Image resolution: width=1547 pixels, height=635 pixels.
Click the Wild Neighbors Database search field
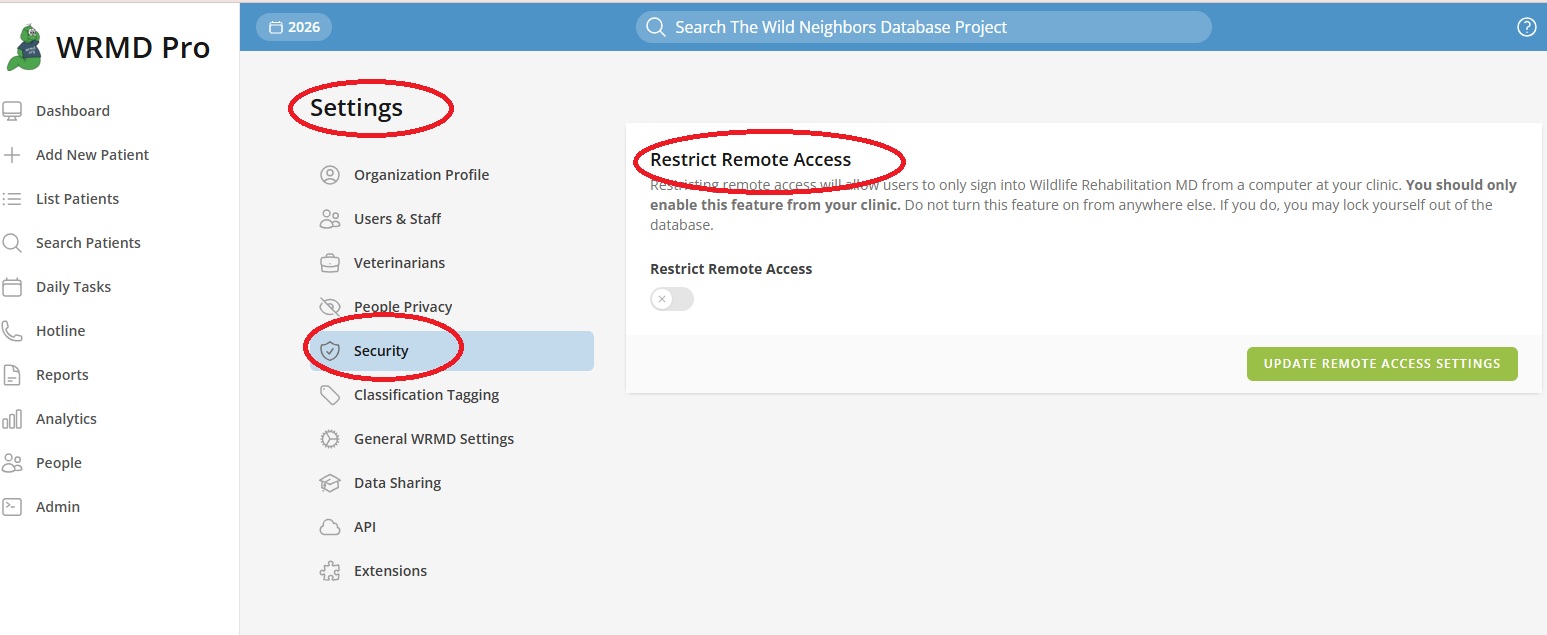point(923,27)
